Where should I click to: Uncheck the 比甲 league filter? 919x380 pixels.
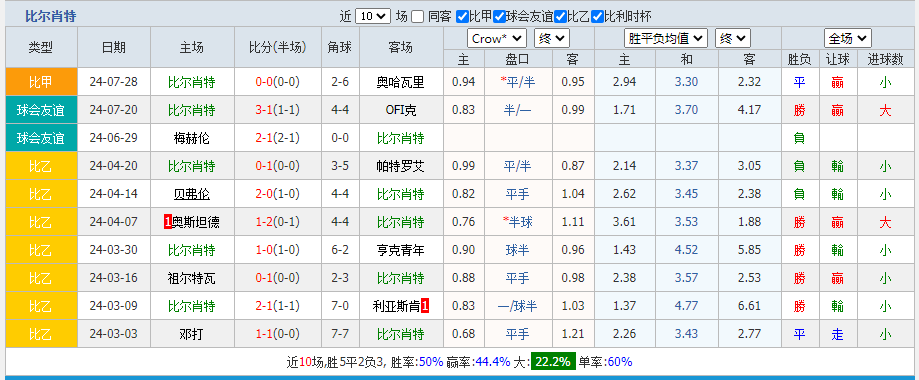click(462, 16)
